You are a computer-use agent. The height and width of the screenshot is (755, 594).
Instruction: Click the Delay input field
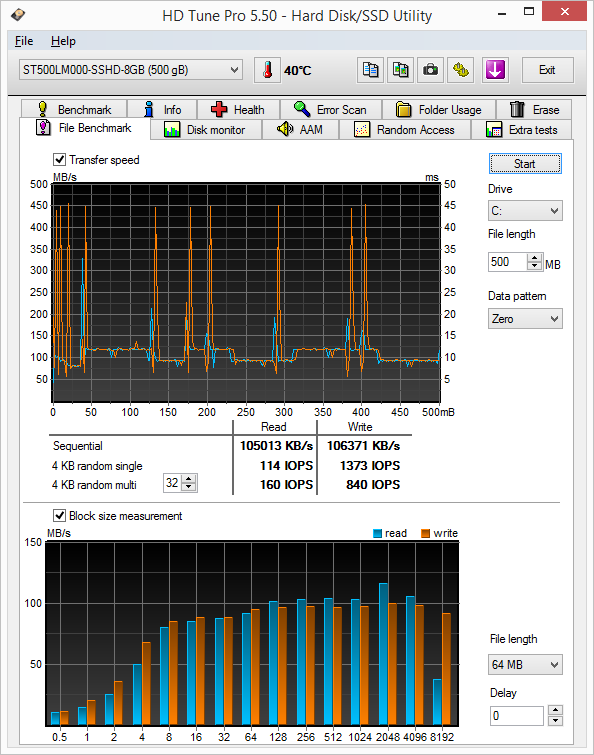click(517, 716)
